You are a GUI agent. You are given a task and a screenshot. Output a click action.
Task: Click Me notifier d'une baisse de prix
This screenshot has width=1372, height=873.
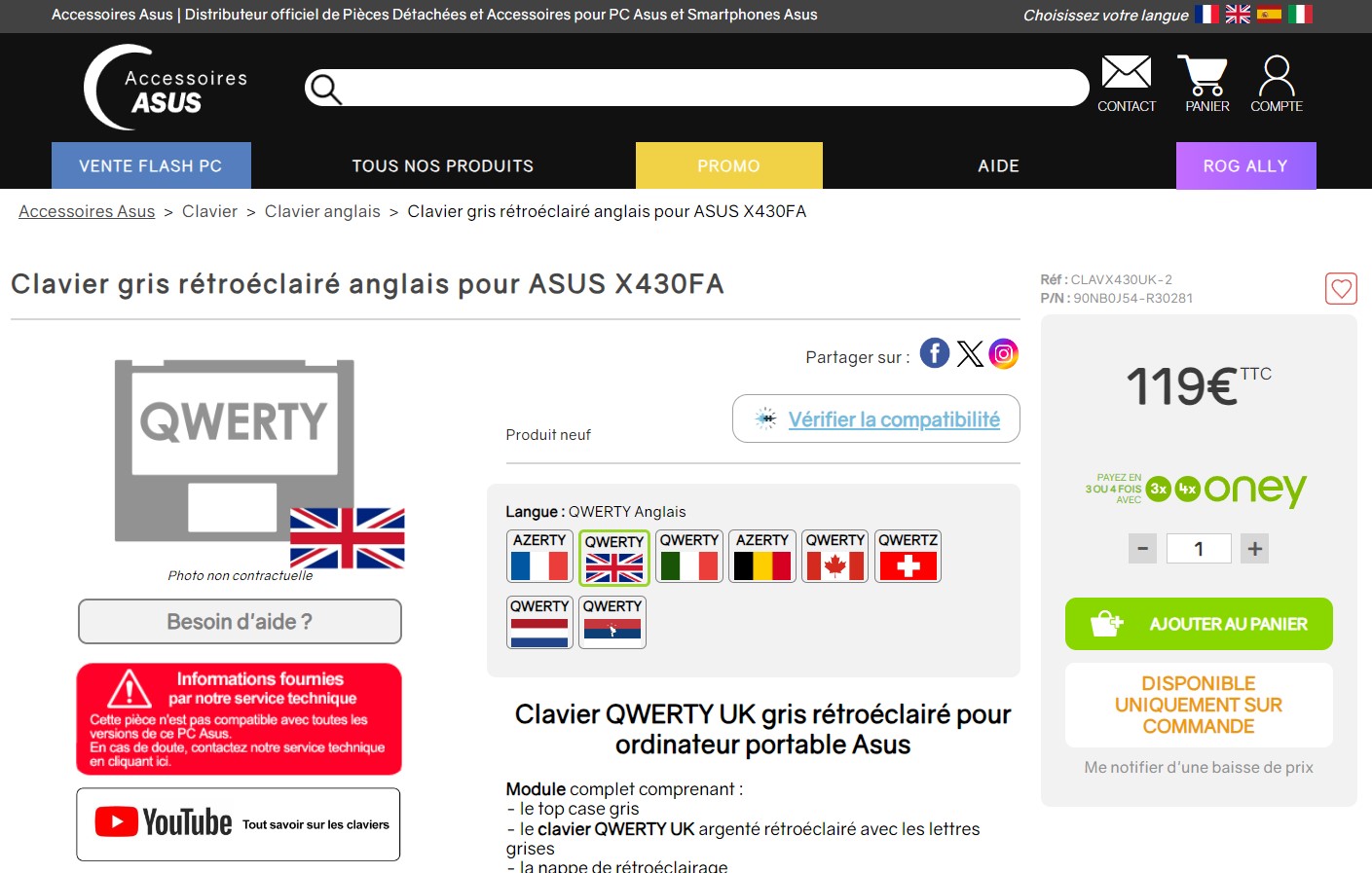[x=1199, y=767]
